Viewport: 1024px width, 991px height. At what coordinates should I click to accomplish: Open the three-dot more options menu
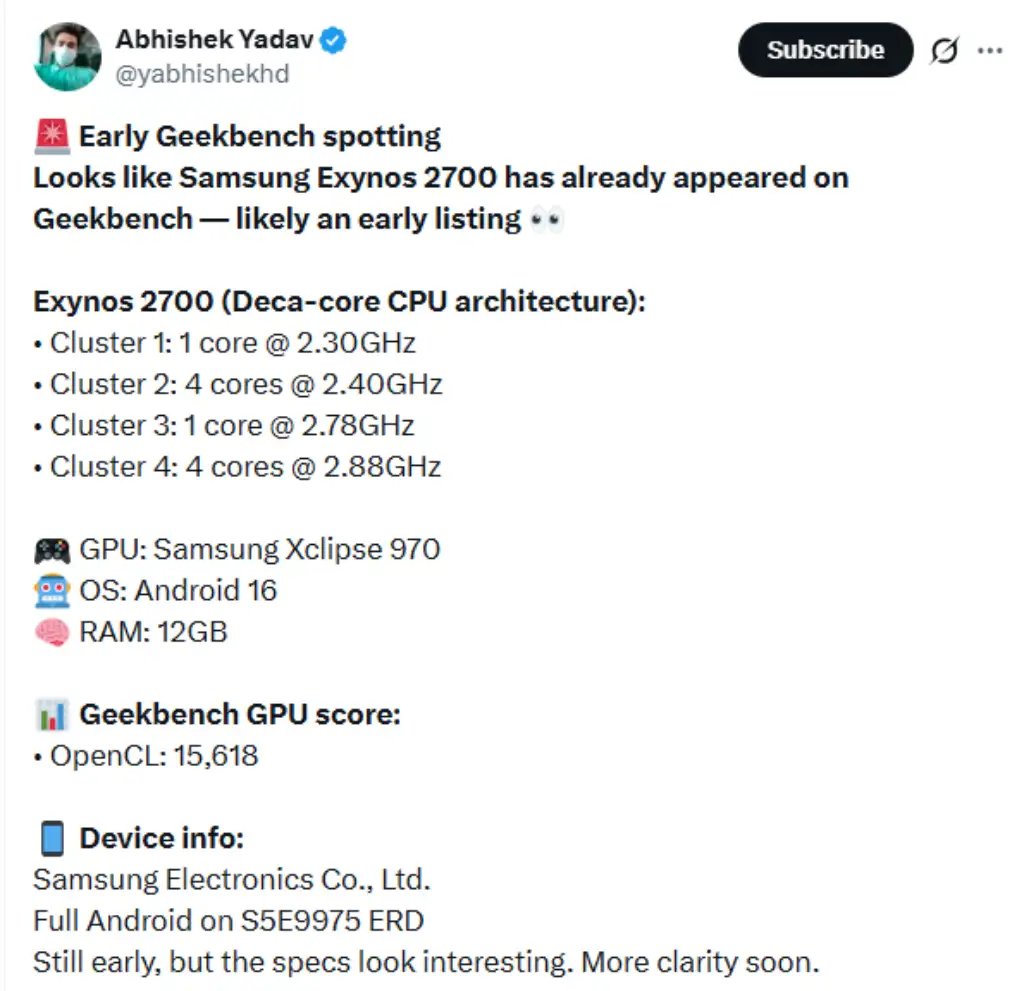click(990, 51)
